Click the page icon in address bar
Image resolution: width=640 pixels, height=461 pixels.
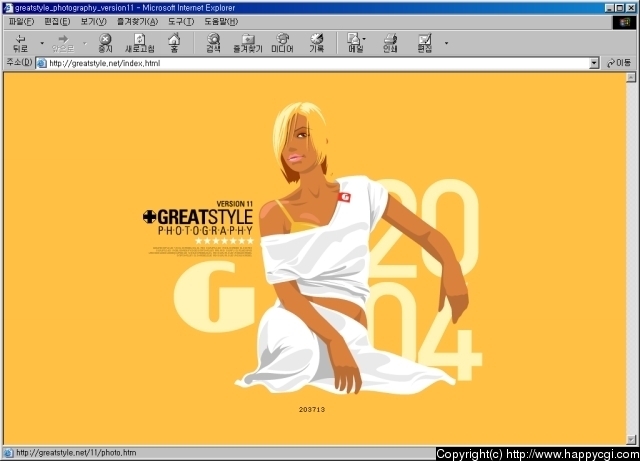41,63
